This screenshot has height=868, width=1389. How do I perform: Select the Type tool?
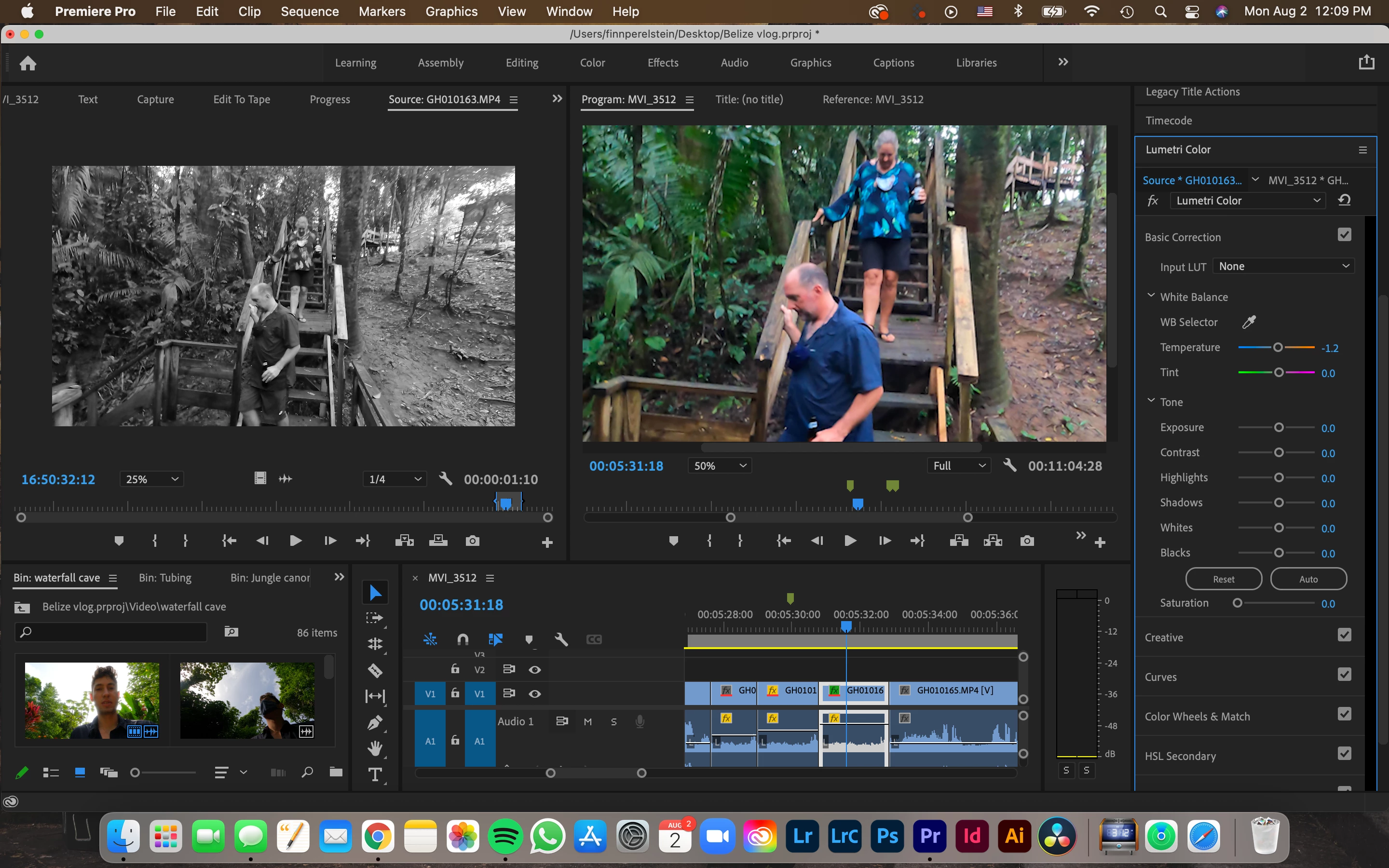click(375, 774)
